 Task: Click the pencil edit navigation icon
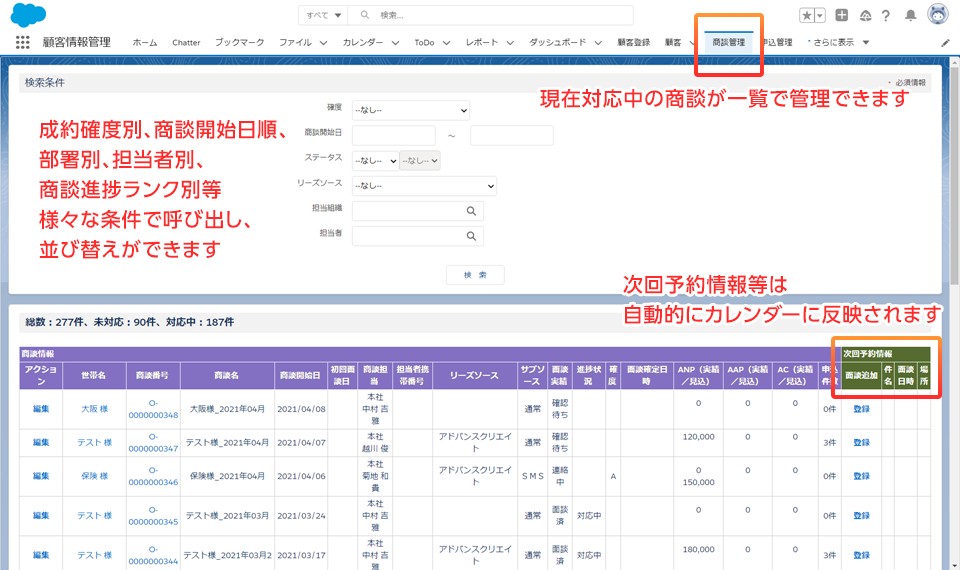coord(946,43)
